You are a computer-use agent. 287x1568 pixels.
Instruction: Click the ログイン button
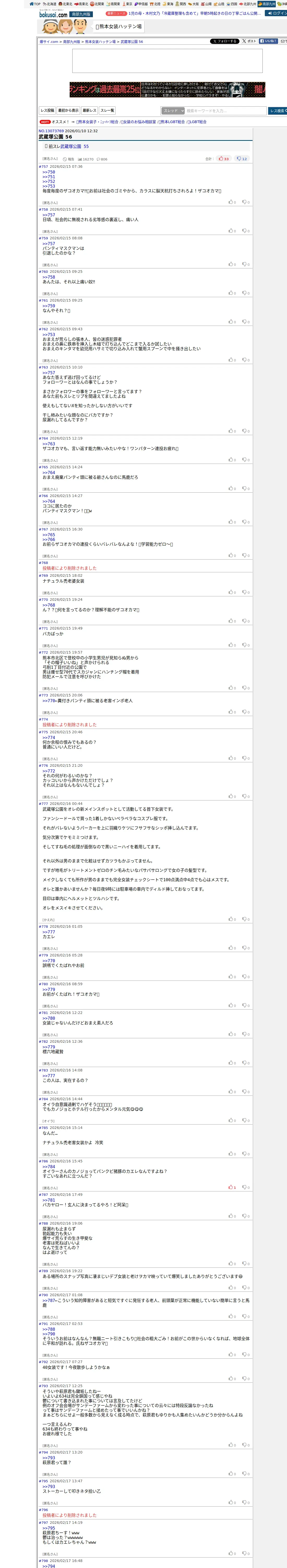click(x=276, y=13)
